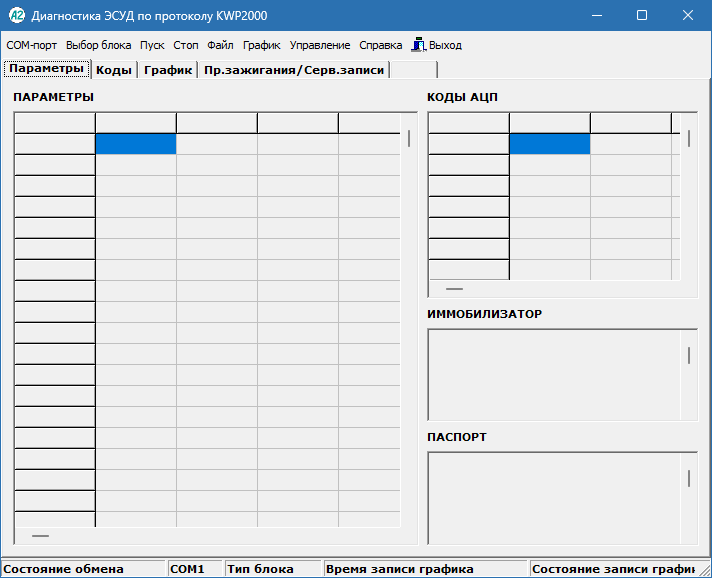The height and width of the screenshot is (578, 712).
Task: Switch to the Коды tab
Action: [x=114, y=70]
